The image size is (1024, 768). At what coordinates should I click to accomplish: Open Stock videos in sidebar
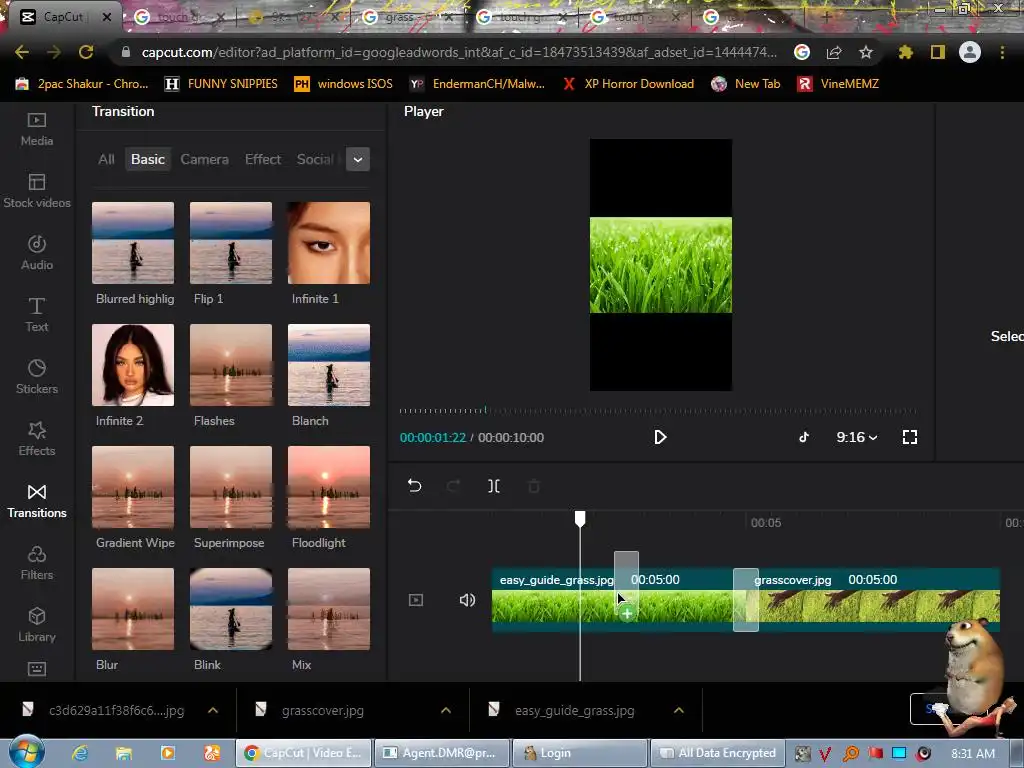tap(37, 191)
